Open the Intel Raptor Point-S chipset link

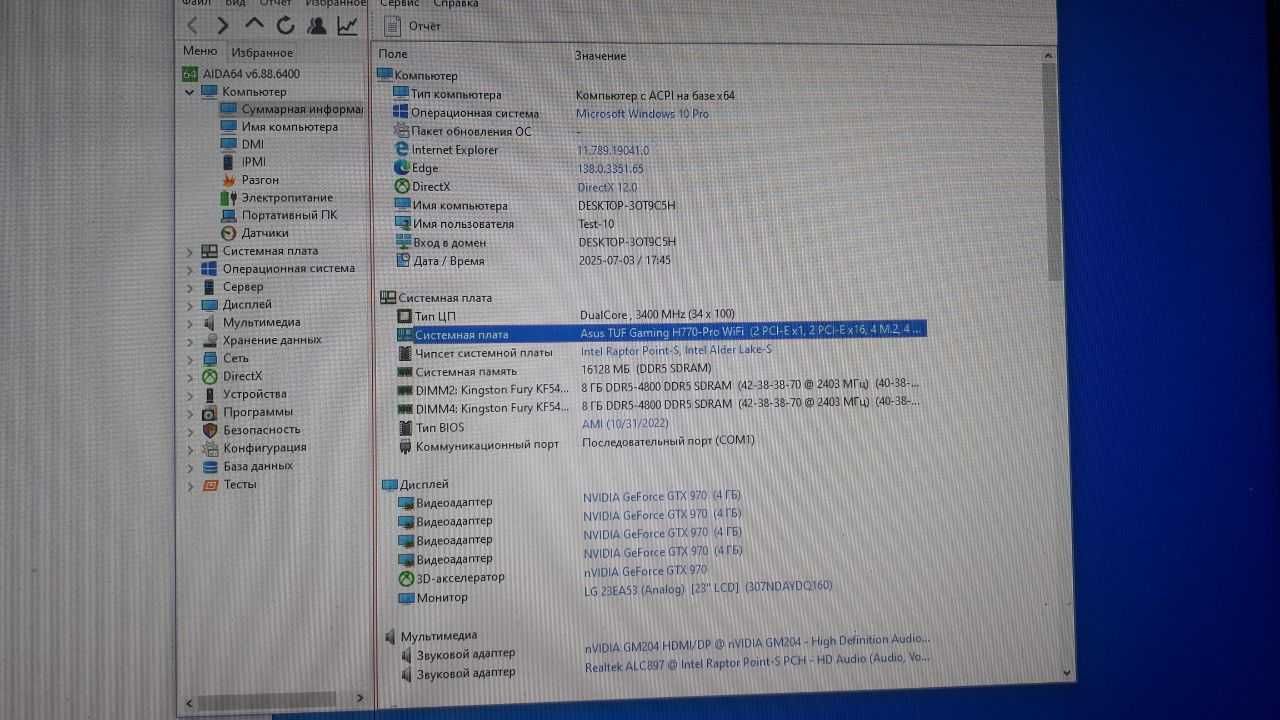pyautogui.click(x=676, y=351)
